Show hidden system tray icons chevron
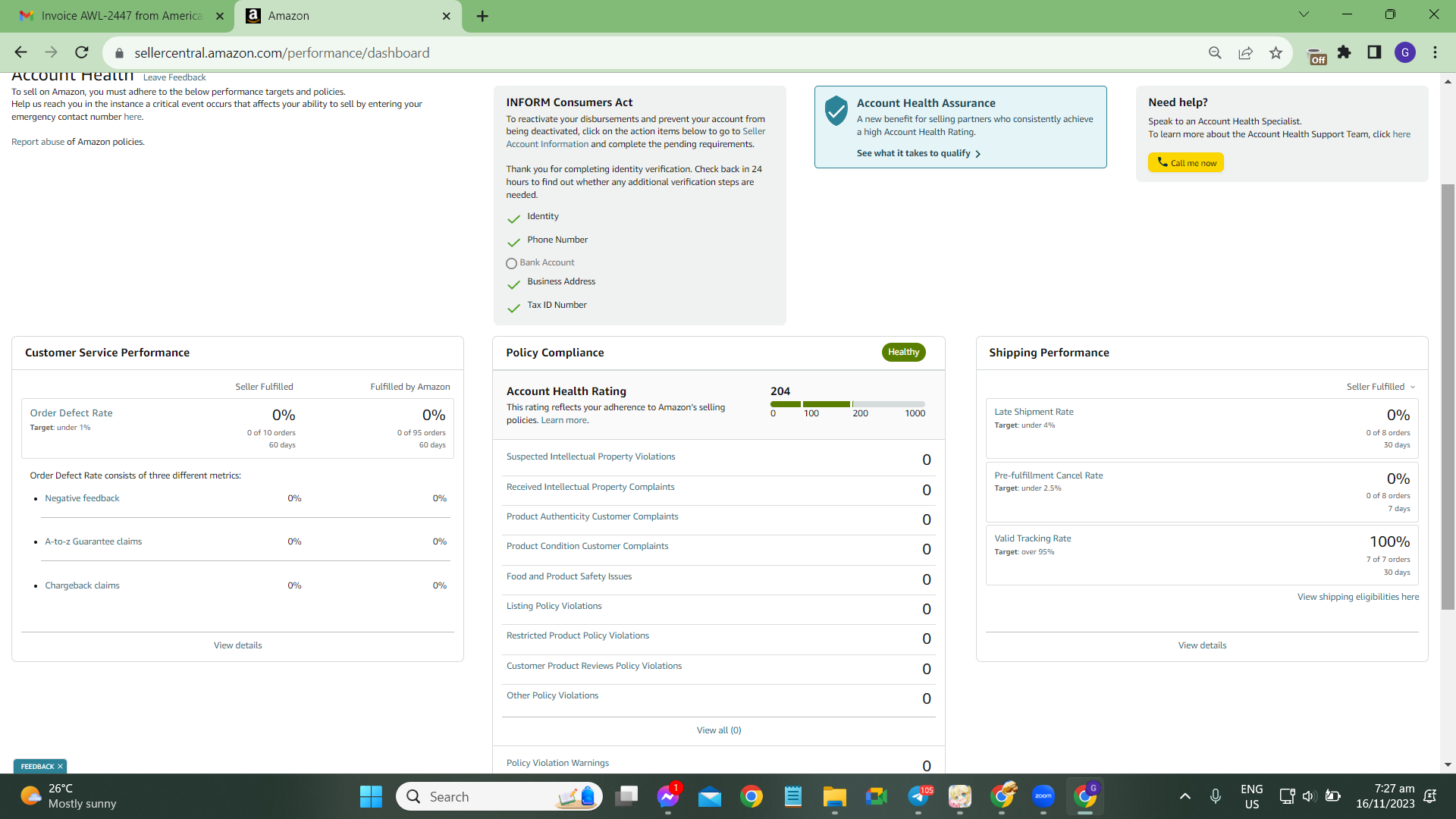Viewport: 1456px width, 819px height. coord(1185,796)
